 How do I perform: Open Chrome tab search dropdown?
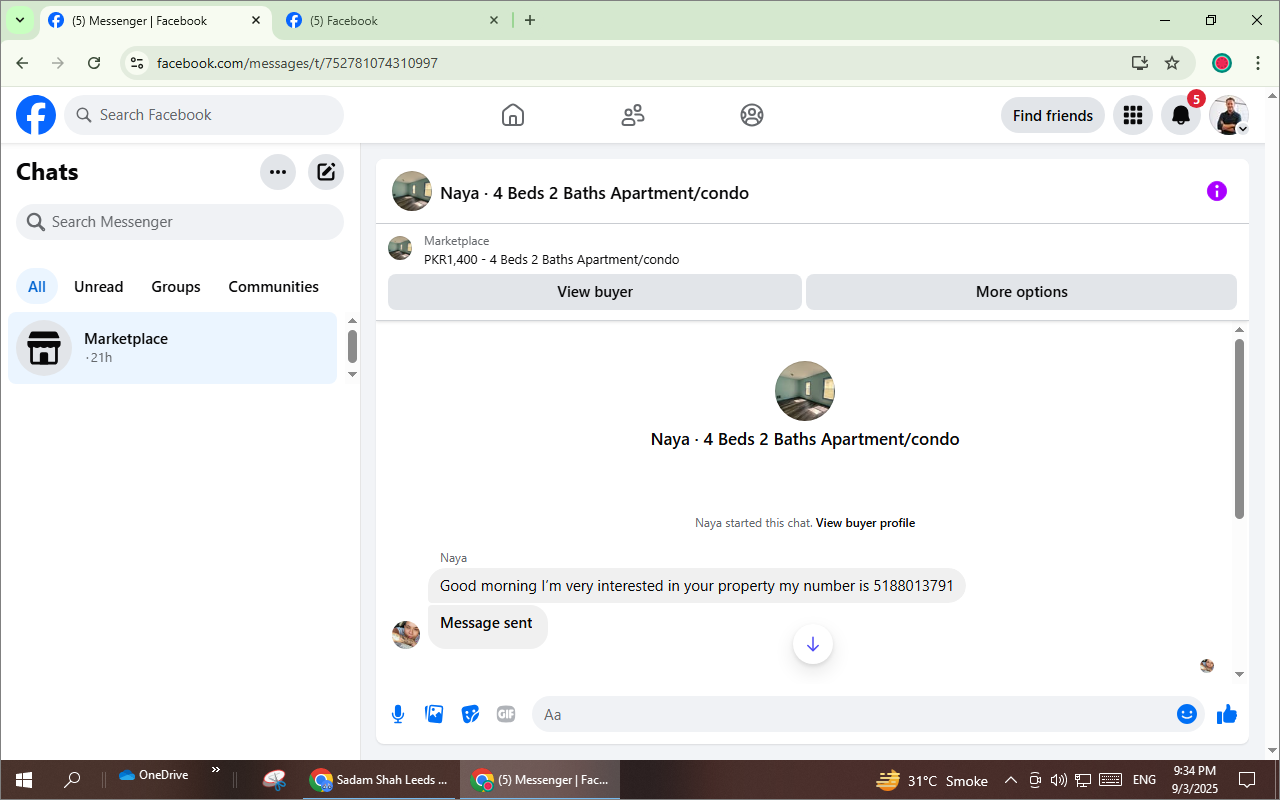(20, 20)
